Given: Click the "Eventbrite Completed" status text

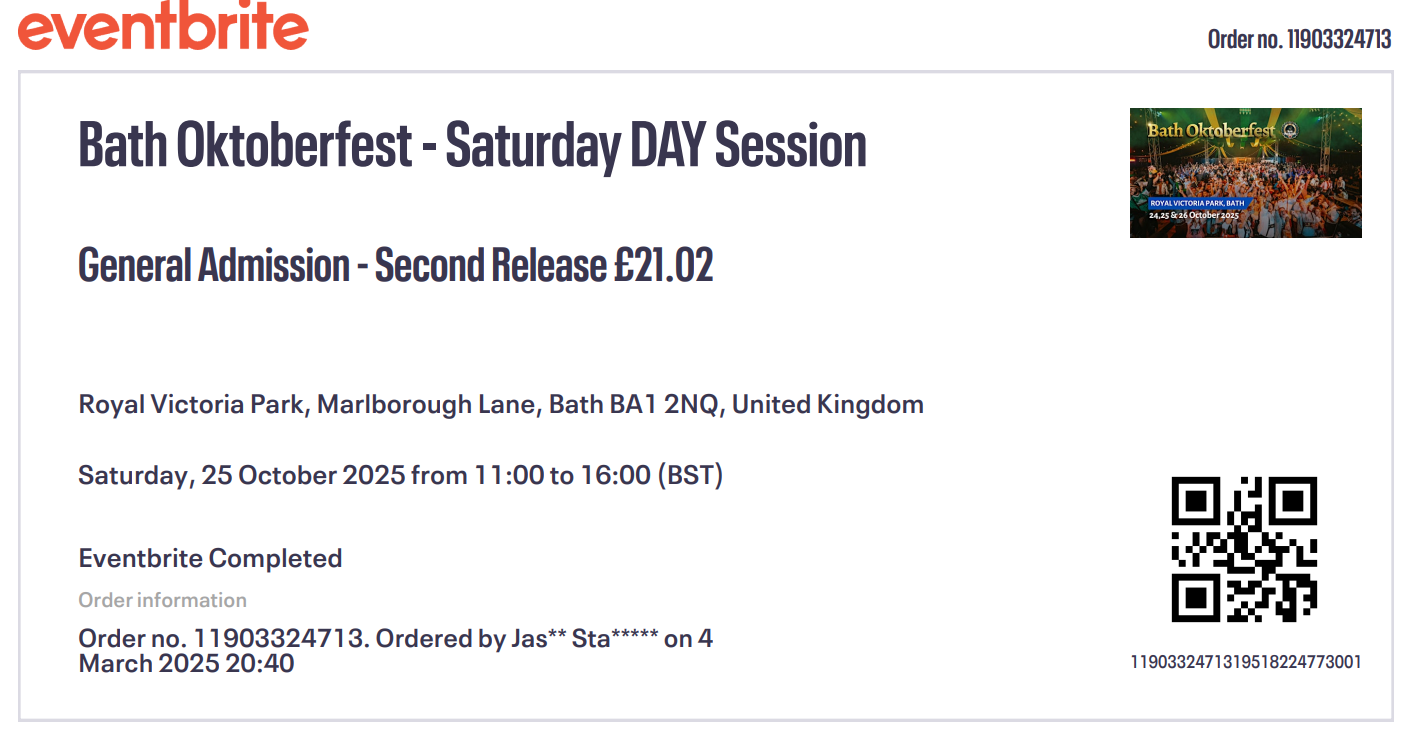Looking at the screenshot, I should [x=210, y=558].
